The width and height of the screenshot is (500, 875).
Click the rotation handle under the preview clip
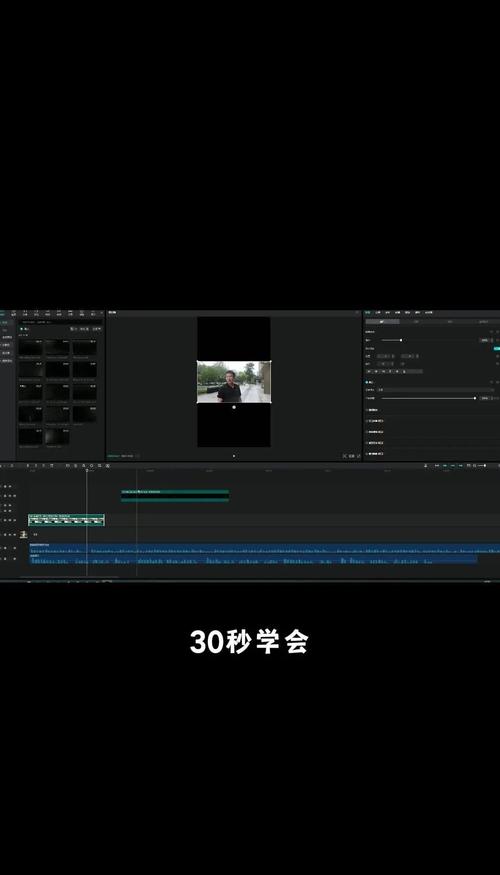pyautogui.click(x=234, y=407)
